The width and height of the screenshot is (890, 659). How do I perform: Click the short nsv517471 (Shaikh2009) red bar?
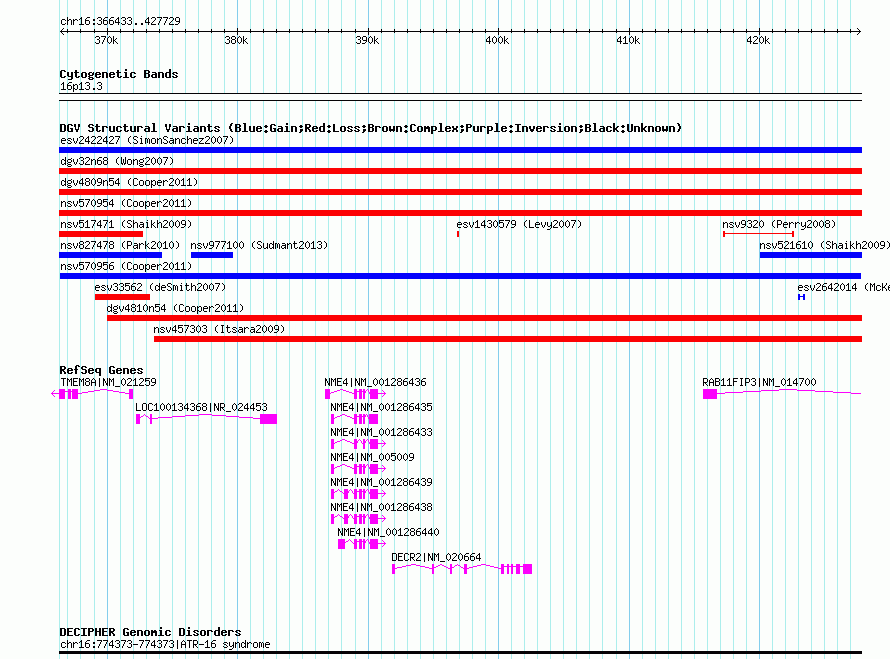101,234
